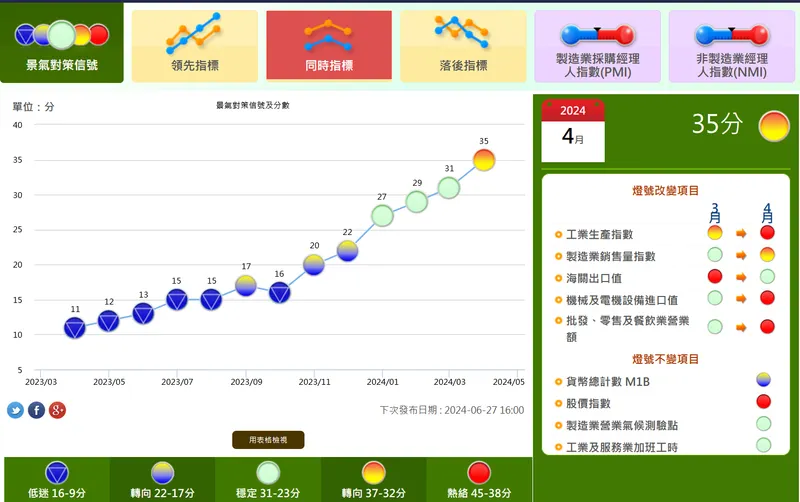The height and width of the screenshot is (502, 800).
Task: Switch to the 同時指標 tab
Action: tap(329, 46)
